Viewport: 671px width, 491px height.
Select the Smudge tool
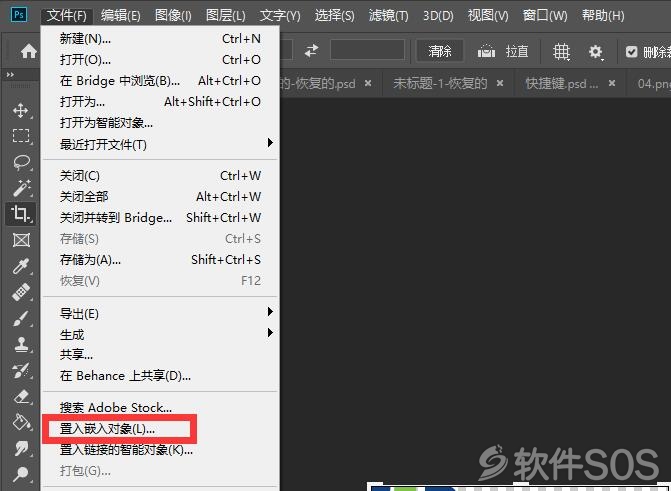coord(21,448)
